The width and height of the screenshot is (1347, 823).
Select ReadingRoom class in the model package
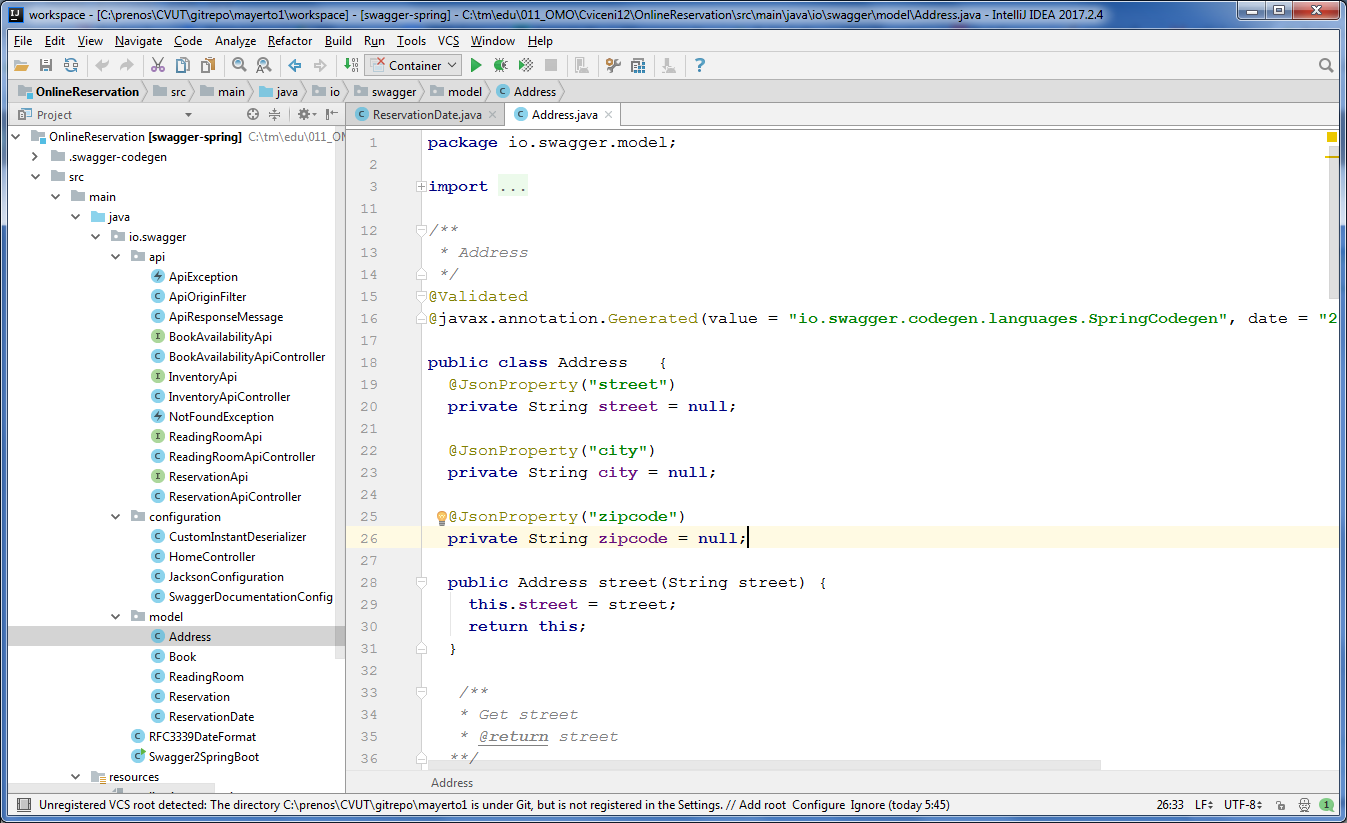pos(206,677)
